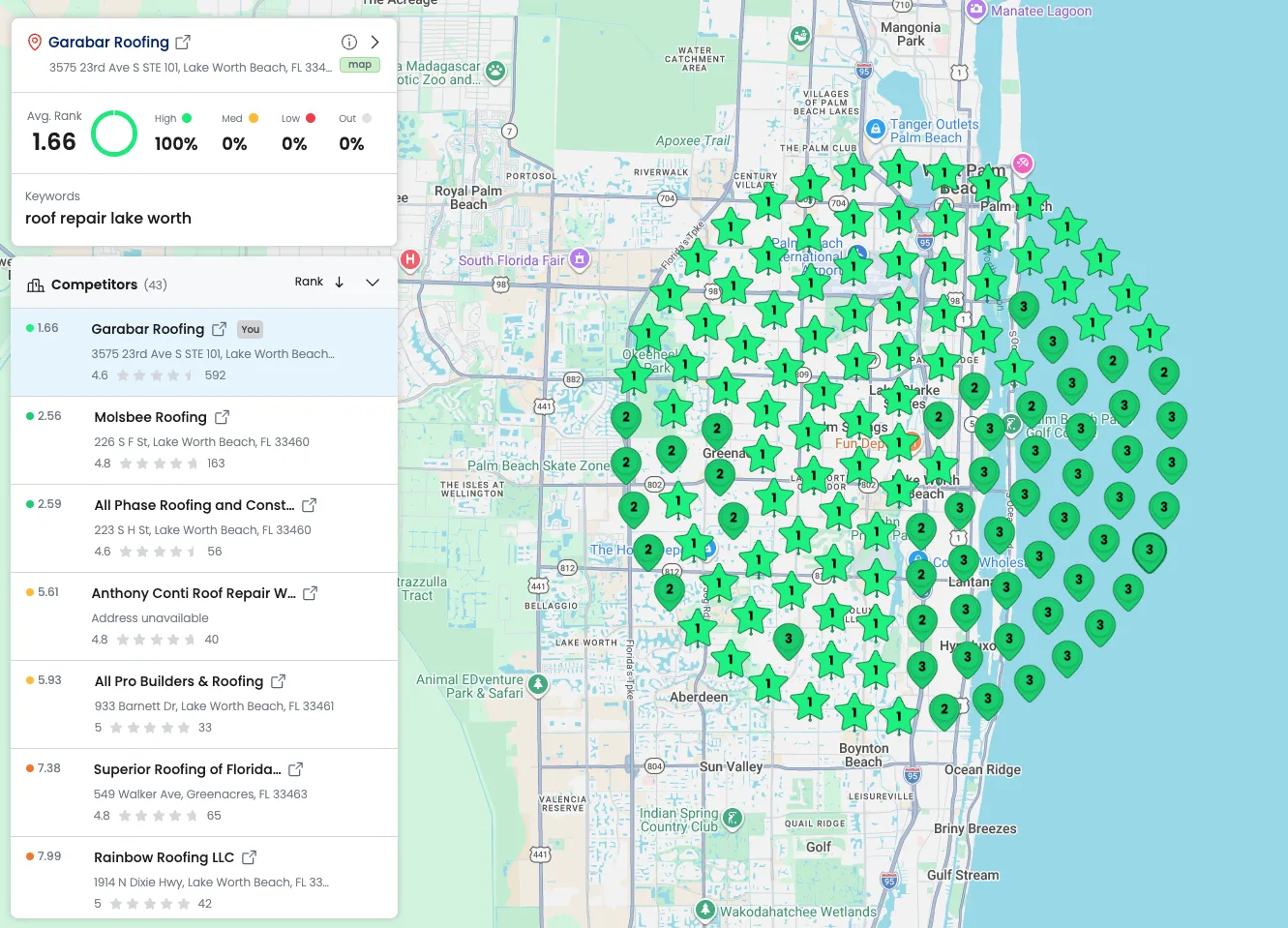Click the Competitors building icon
Image resolution: width=1288 pixels, height=928 pixels.
[x=36, y=284]
